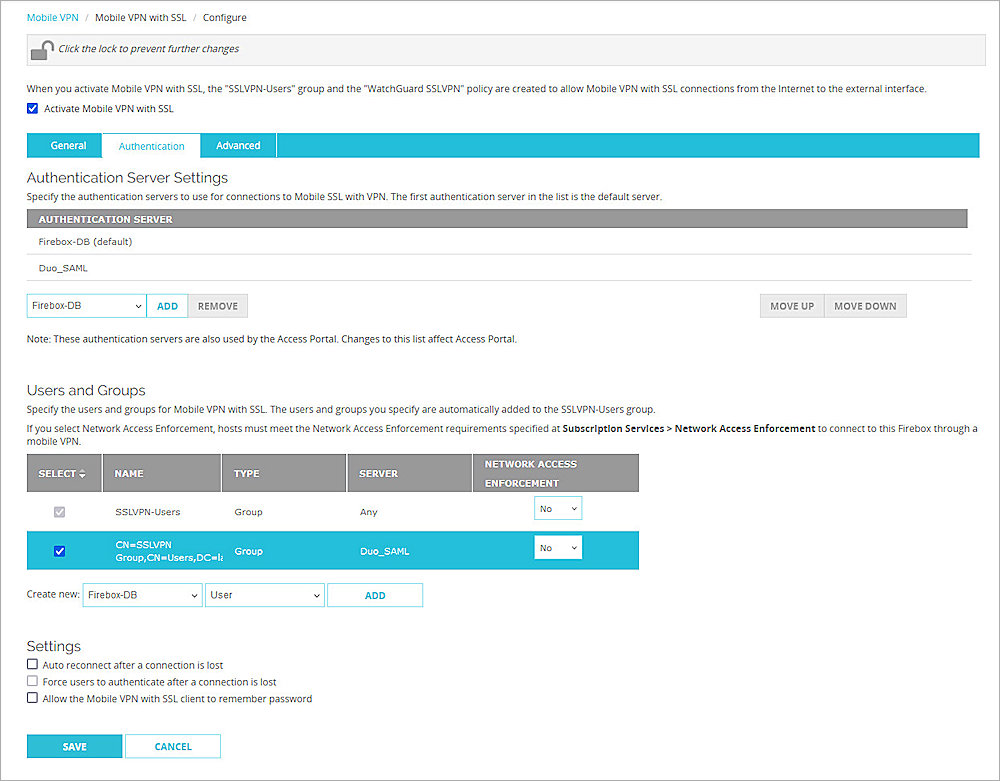1000x781 pixels.
Task: Open Network Access Enforcement dropdown for Duo_SAML row
Action: pos(558,548)
